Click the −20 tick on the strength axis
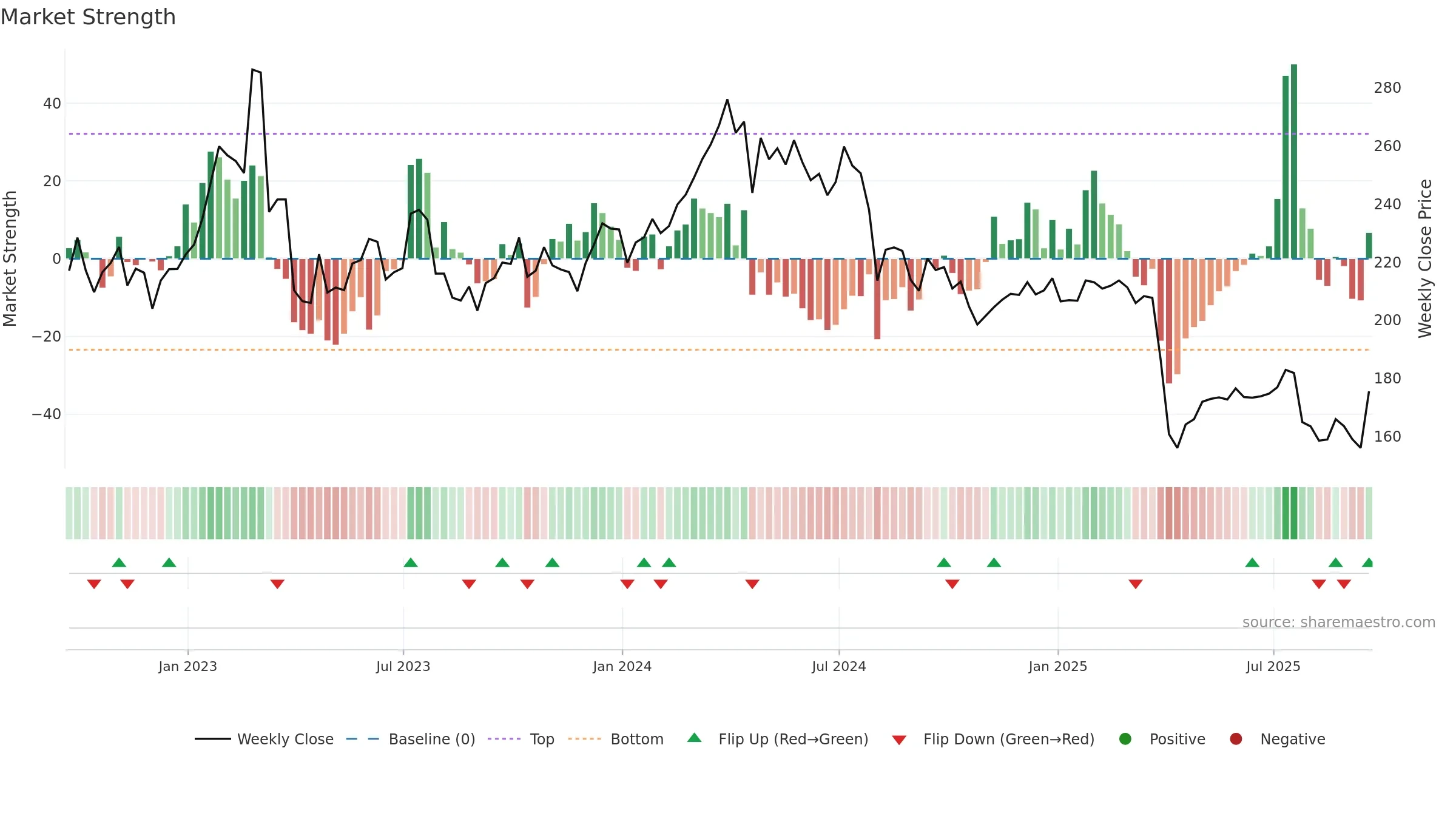Viewport: 1456px width, 819px height. click(47, 337)
